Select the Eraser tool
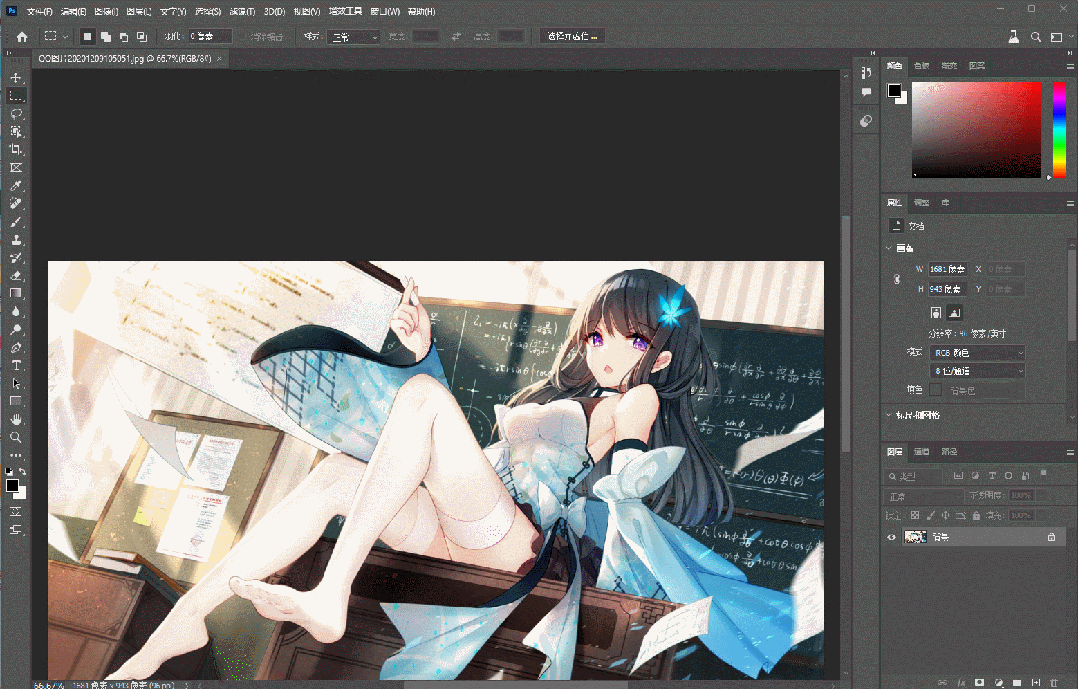The width and height of the screenshot is (1078, 689). [16, 276]
